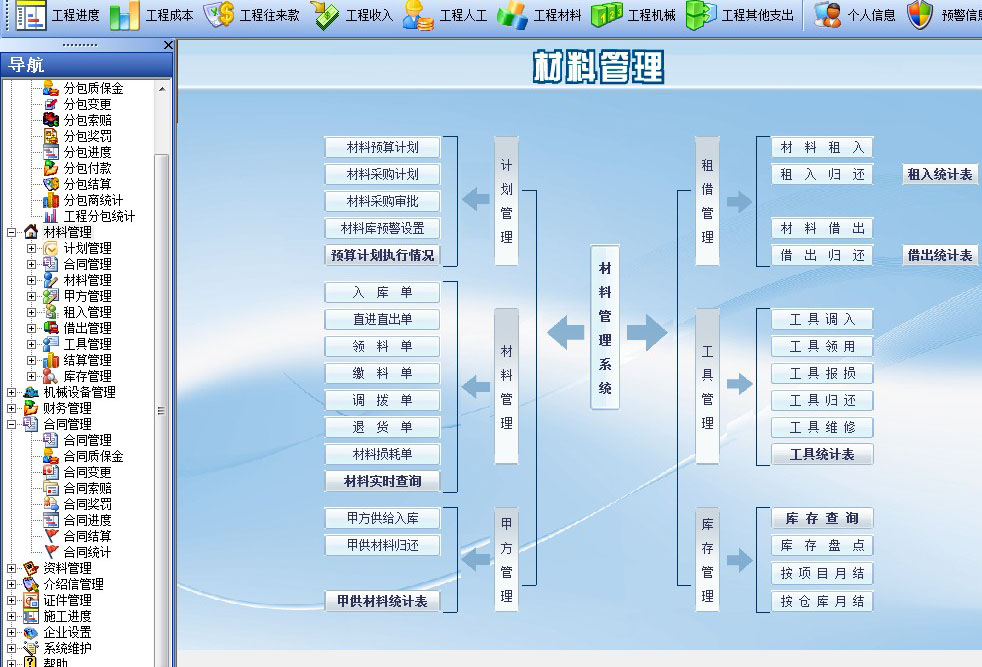Image resolution: width=982 pixels, height=667 pixels.
Task: Click the 材料库预警设置 button
Action: pos(382,229)
